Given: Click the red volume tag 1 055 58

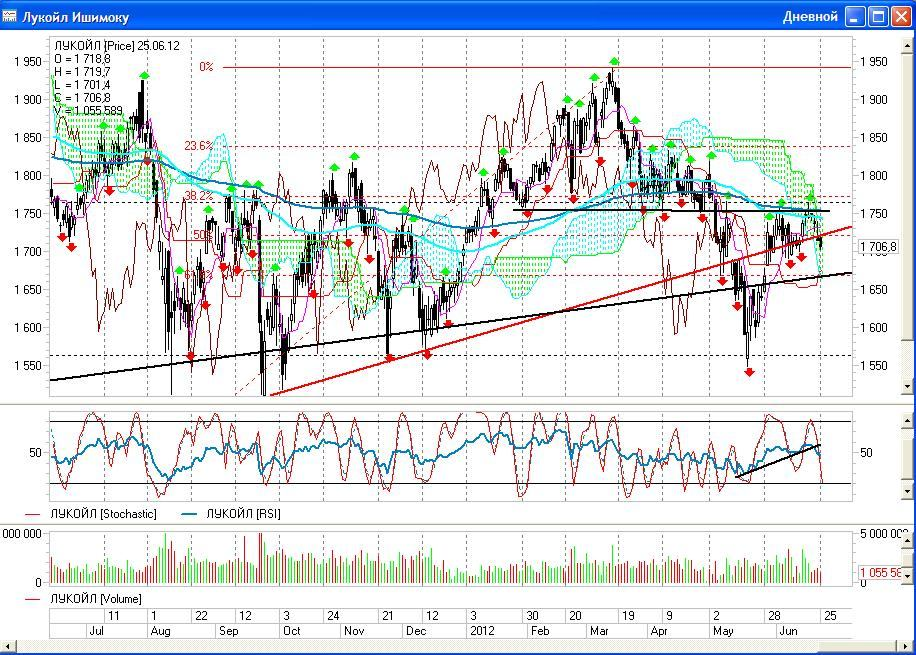Looking at the screenshot, I should tap(882, 573).
